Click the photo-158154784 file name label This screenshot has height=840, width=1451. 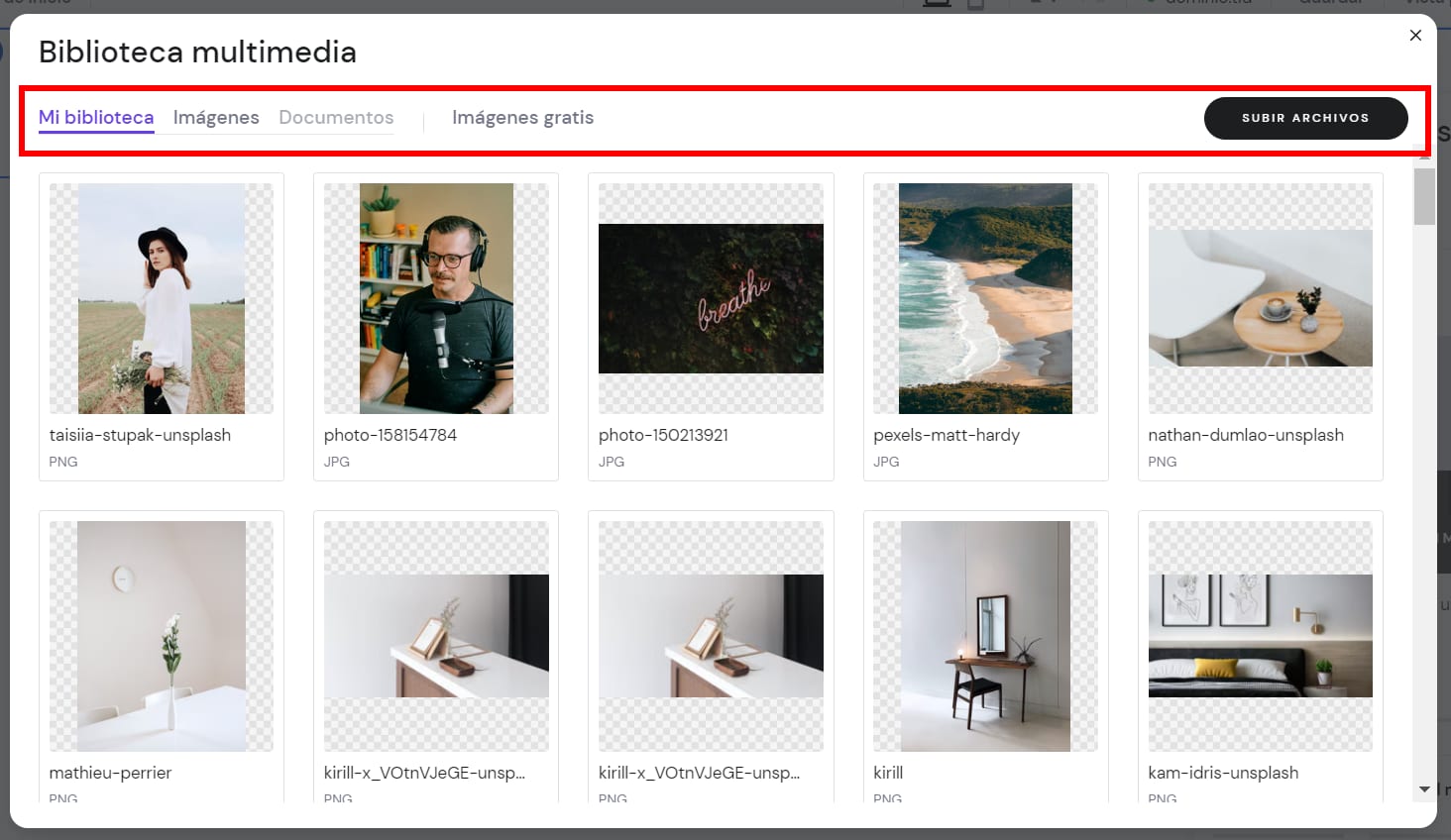391,435
